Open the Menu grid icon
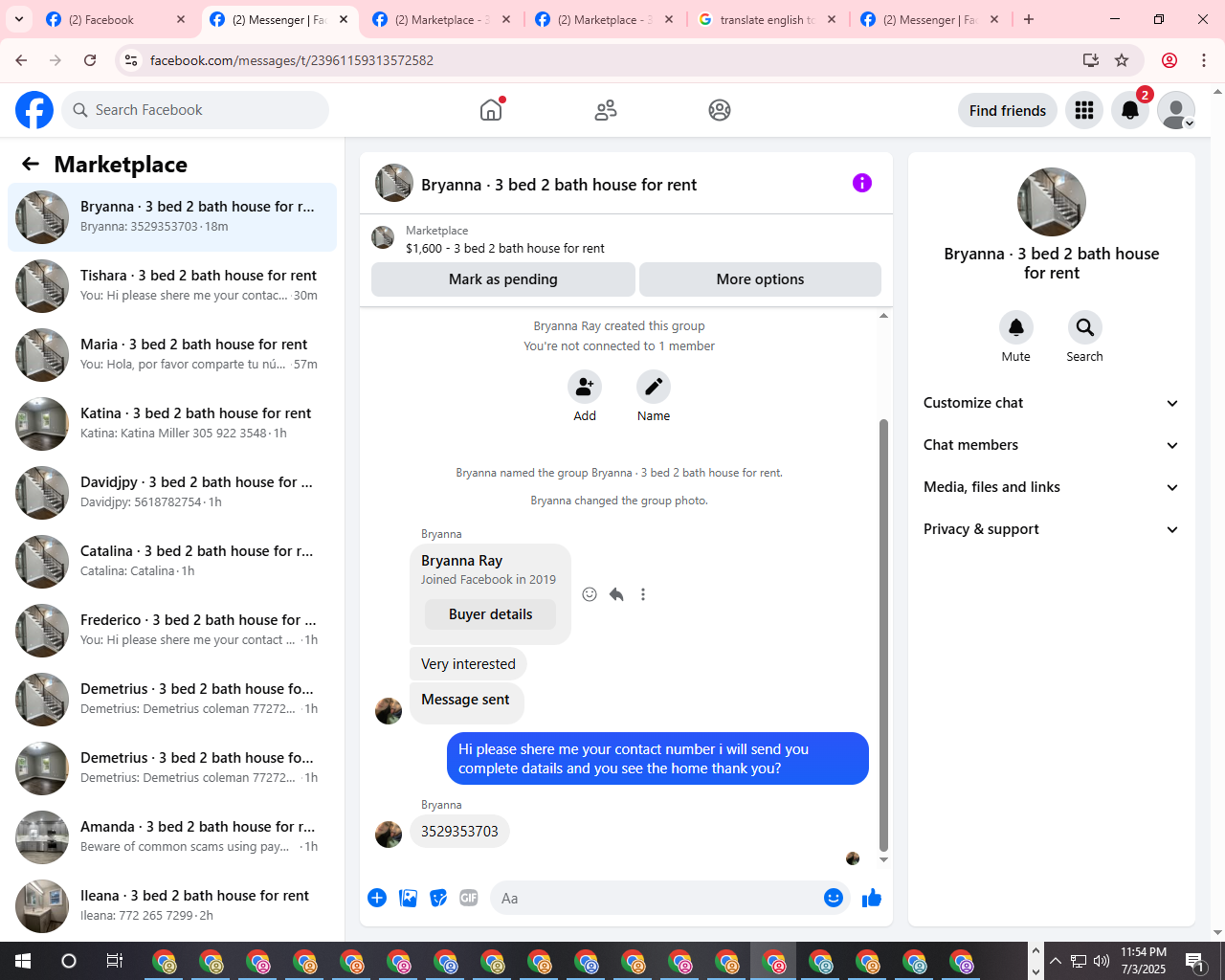Image resolution: width=1225 pixels, height=980 pixels. [1084, 110]
